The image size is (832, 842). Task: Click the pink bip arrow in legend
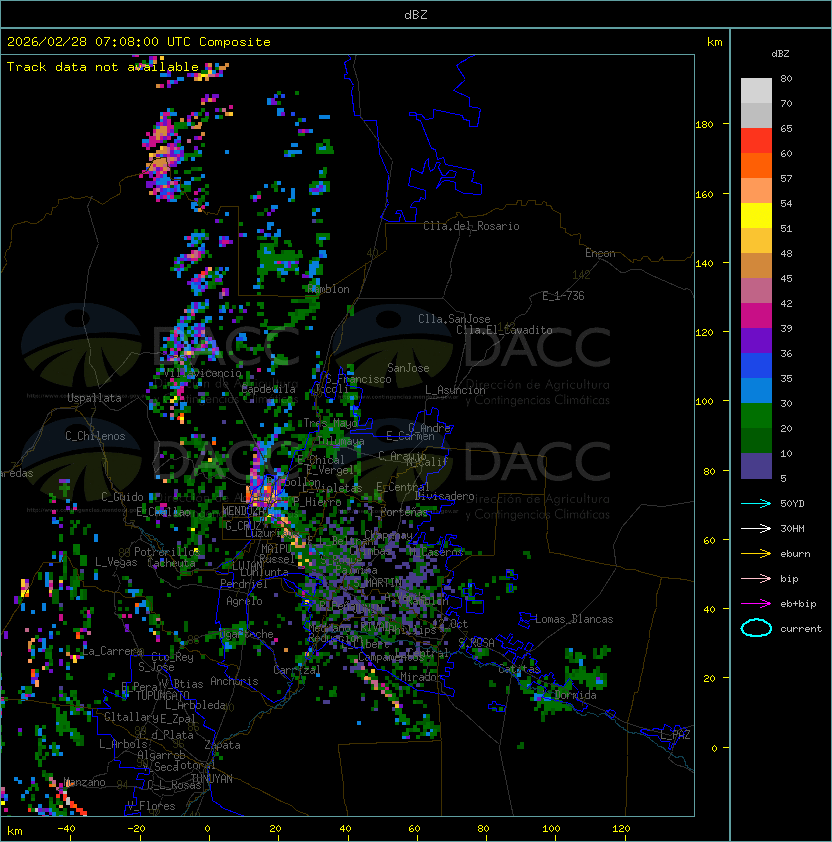tap(756, 578)
